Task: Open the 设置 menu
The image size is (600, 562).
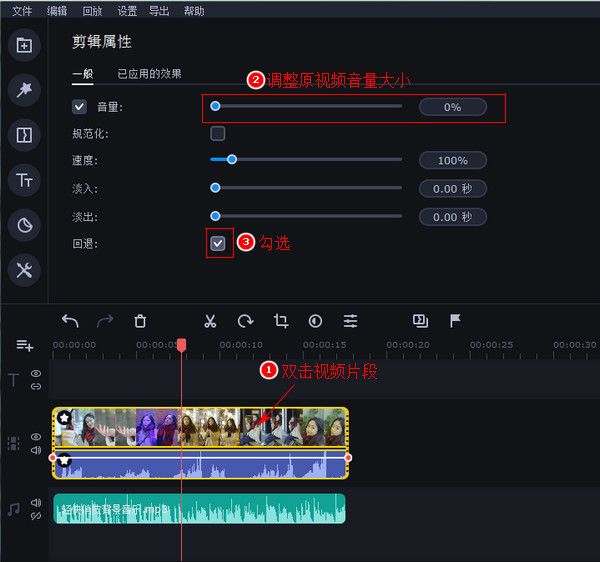Action: coord(127,11)
